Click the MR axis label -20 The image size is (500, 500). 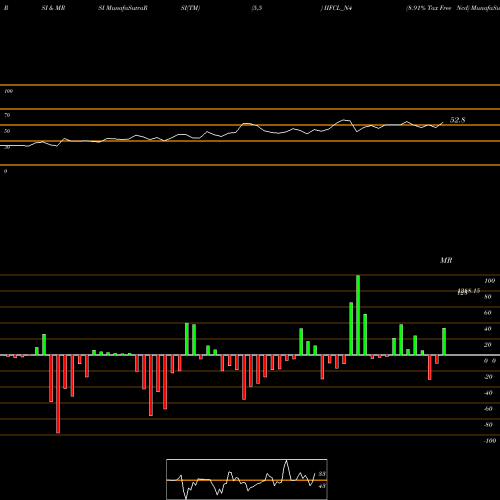[488, 377]
